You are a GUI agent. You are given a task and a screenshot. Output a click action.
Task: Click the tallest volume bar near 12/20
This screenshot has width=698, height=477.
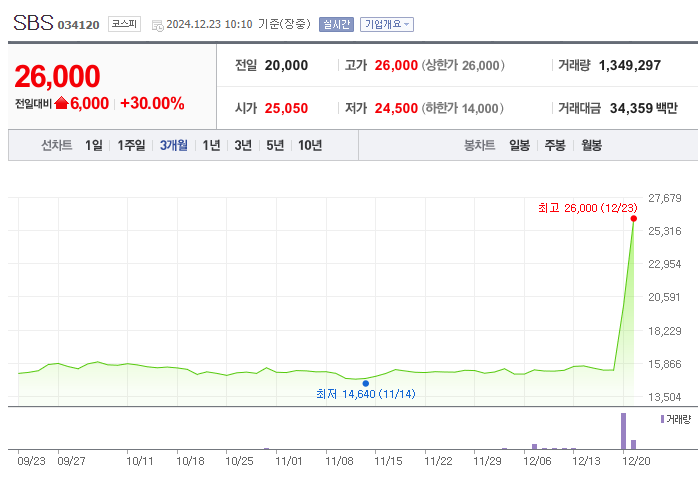623,431
